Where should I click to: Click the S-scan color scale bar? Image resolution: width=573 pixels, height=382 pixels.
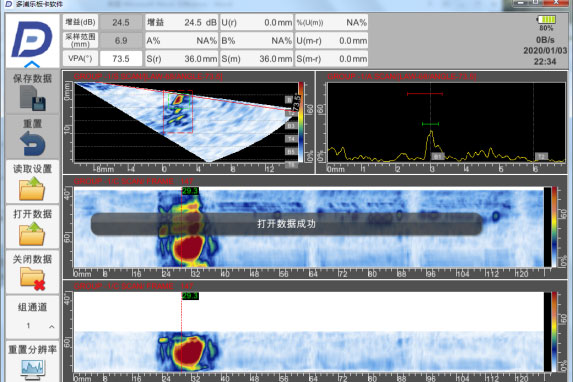coord(301,122)
